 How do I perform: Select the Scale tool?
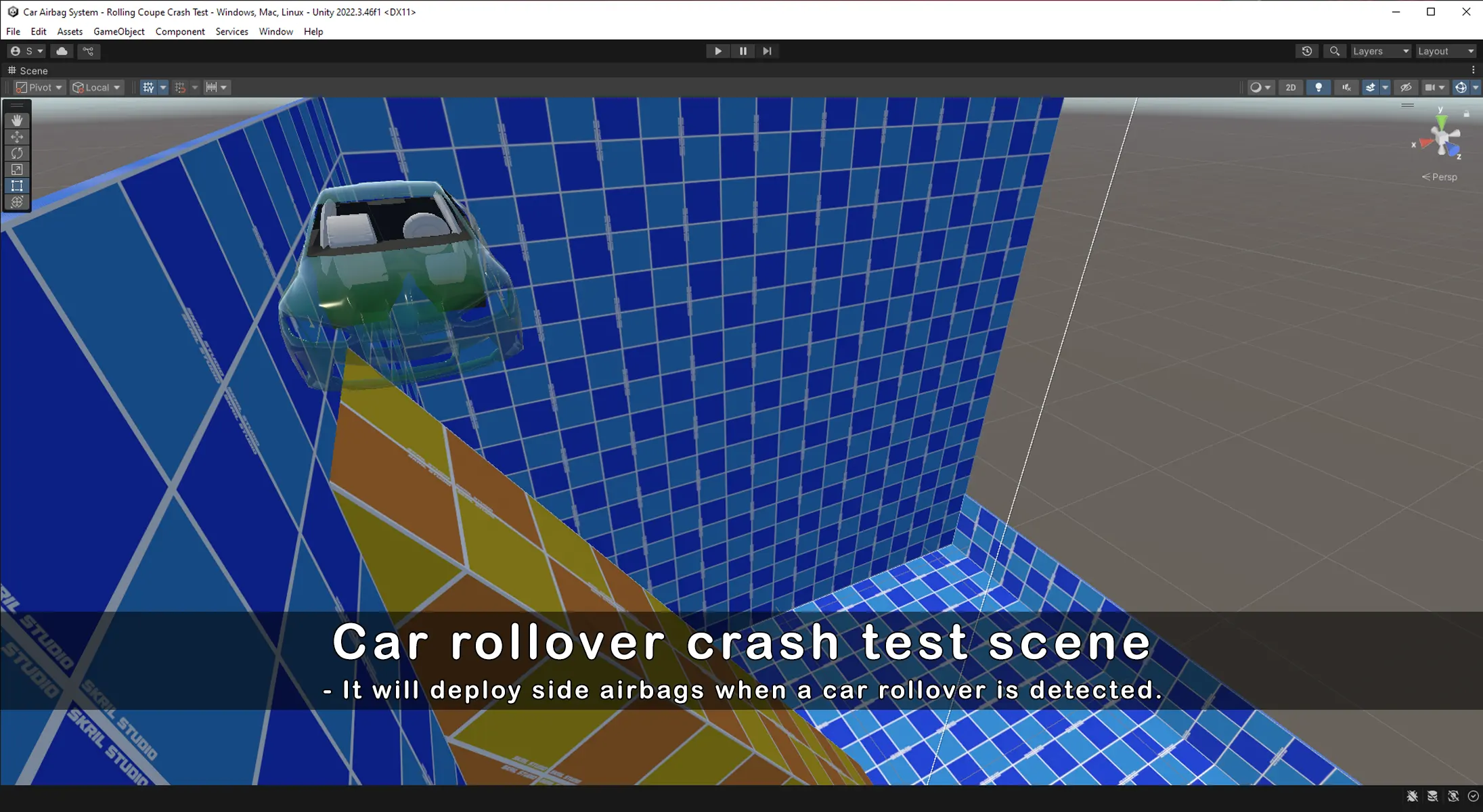[x=17, y=169]
